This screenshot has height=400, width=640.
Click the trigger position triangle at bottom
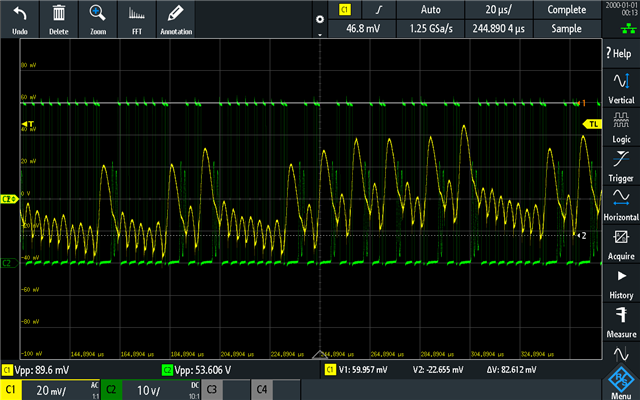tap(320, 354)
